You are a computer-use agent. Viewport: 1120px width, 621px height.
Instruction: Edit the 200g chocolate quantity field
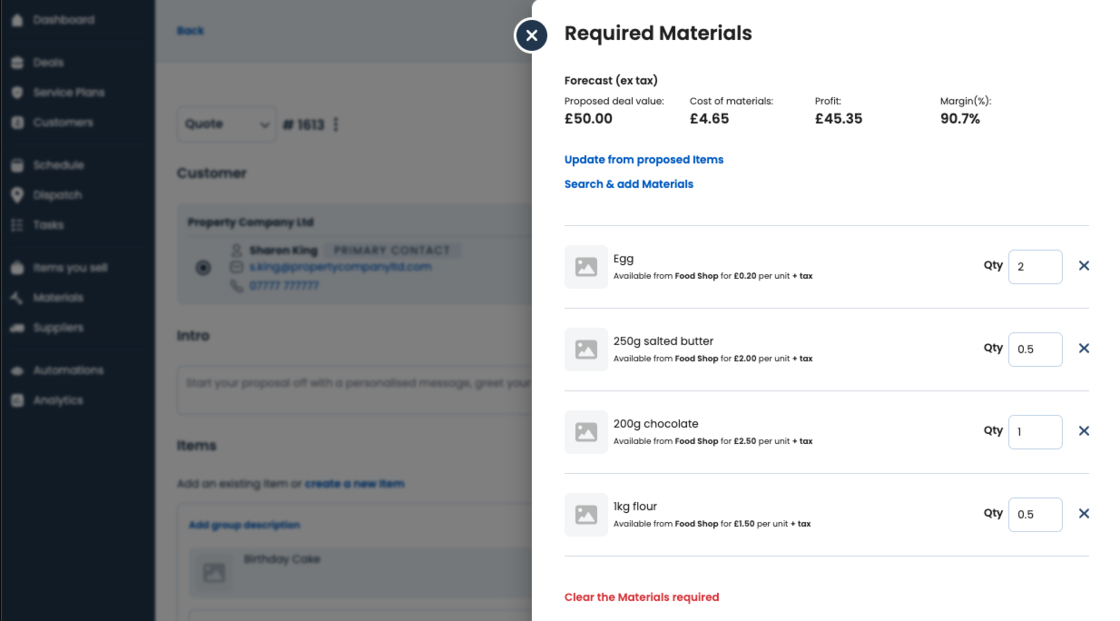click(x=1034, y=432)
